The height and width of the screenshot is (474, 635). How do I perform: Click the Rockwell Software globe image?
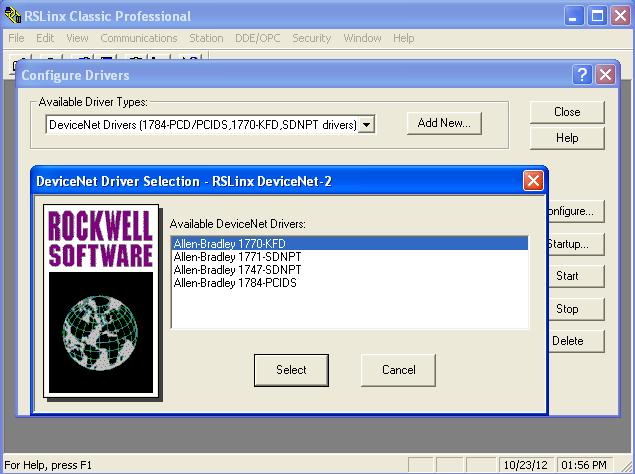click(x=101, y=333)
